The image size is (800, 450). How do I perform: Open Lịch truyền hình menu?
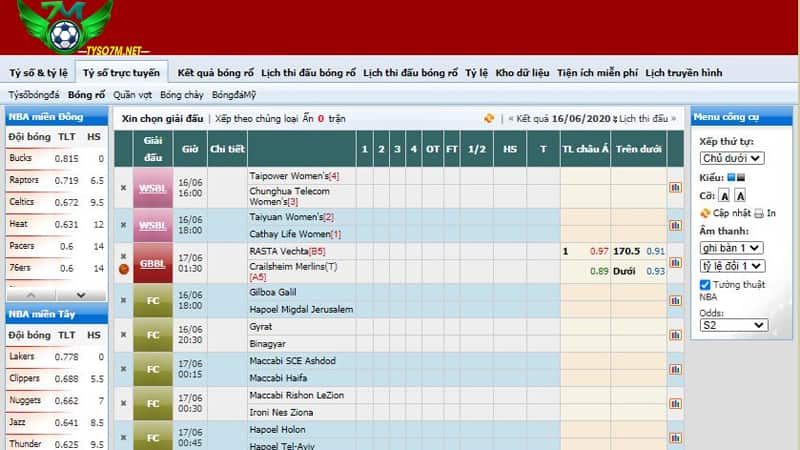(684, 73)
